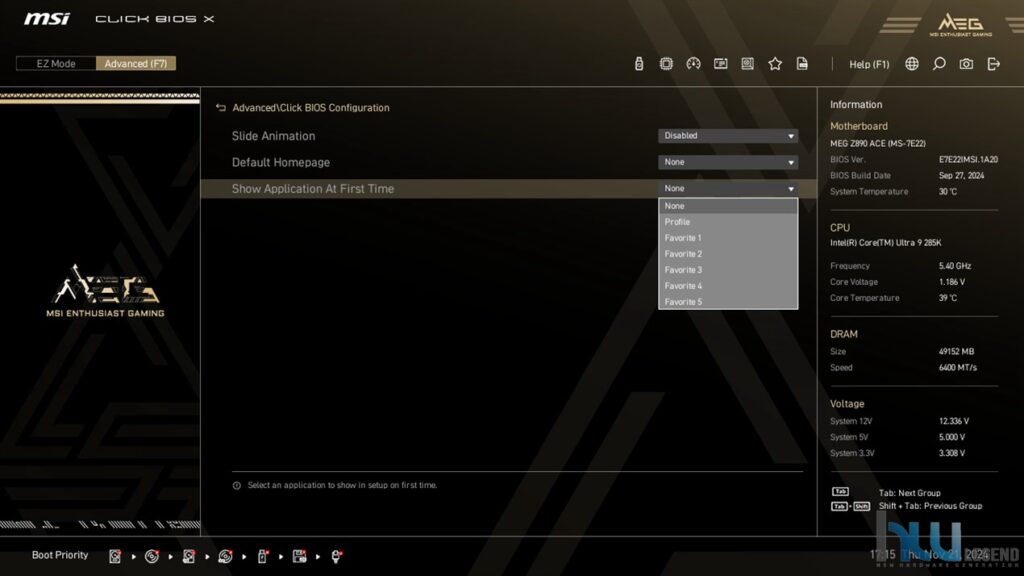1024x576 pixels.
Task: Click the exit BIOS door icon
Action: (994, 63)
